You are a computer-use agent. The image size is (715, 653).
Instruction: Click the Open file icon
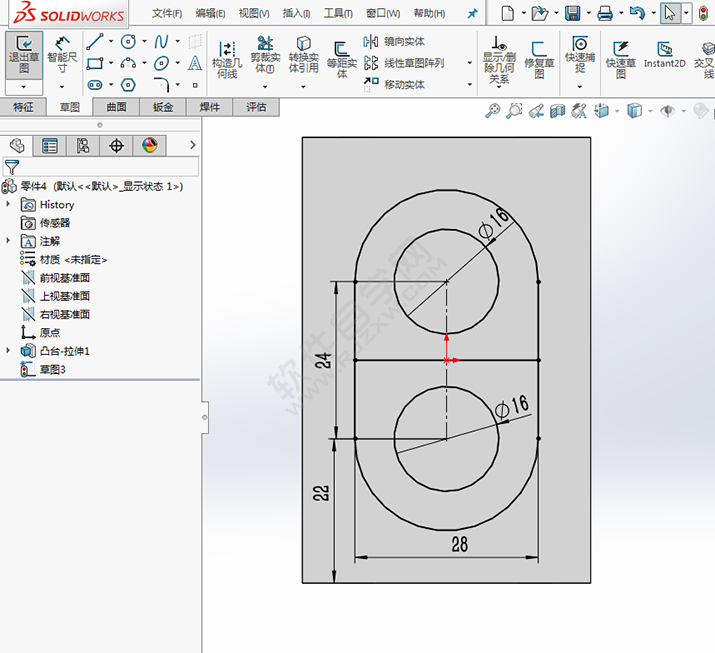coord(540,13)
